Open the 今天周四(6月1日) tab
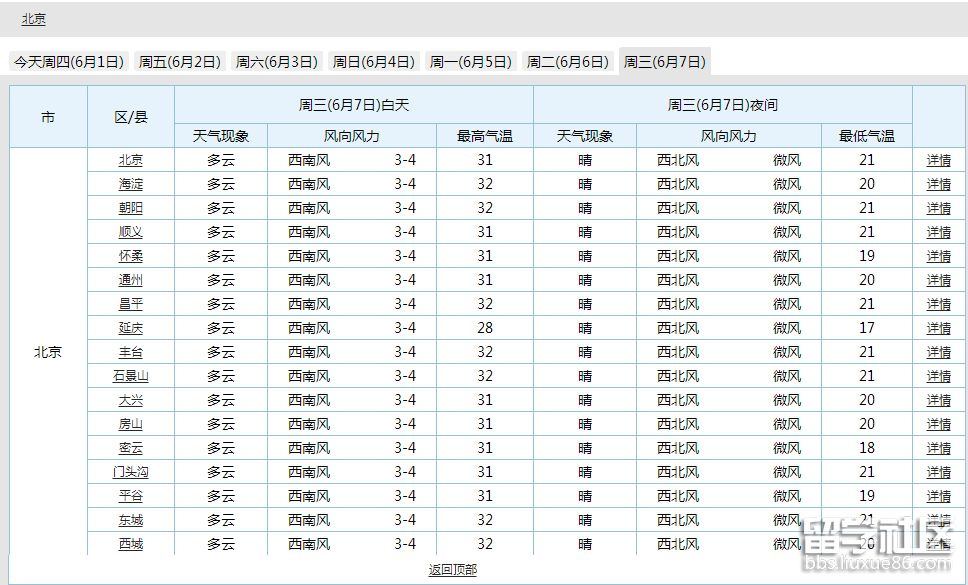The width and height of the screenshot is (968, 585). click(68, 60)
